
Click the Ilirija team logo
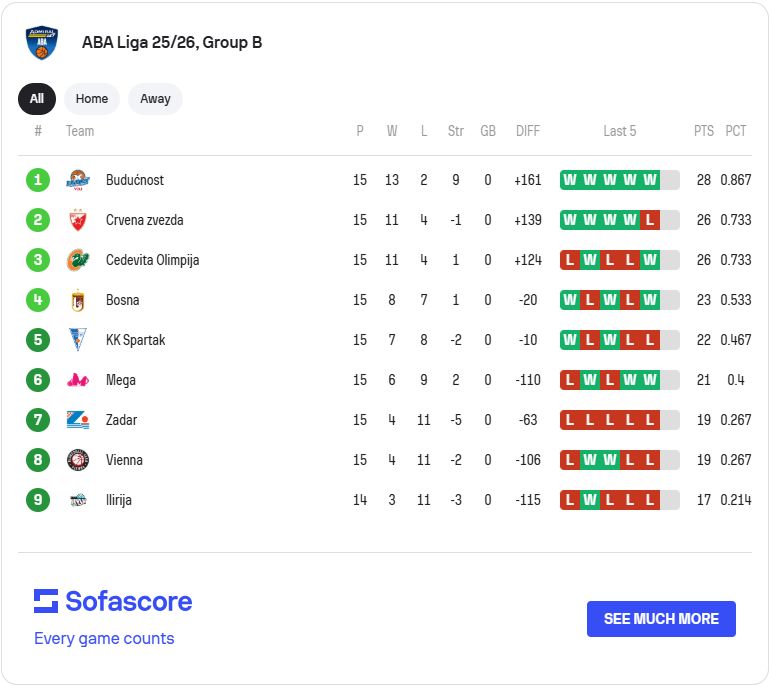tap(78, 500)
